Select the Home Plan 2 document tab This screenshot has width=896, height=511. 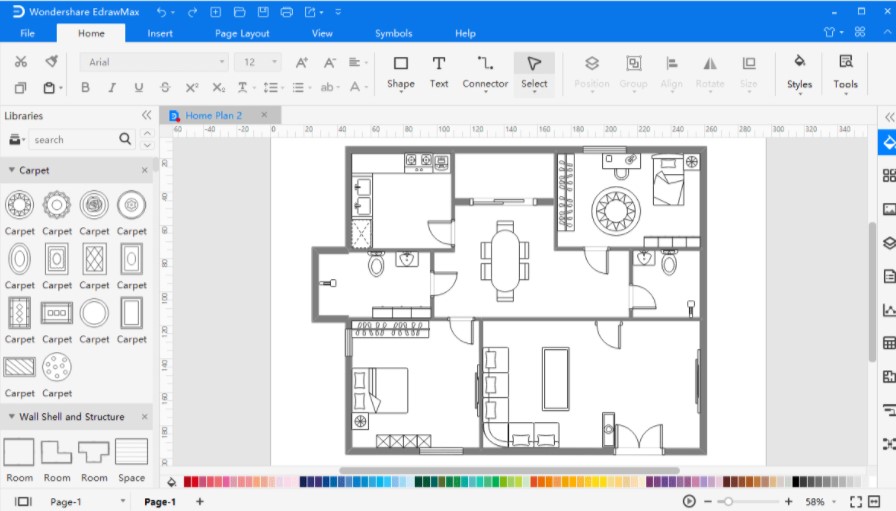click(x=213, y=115)
